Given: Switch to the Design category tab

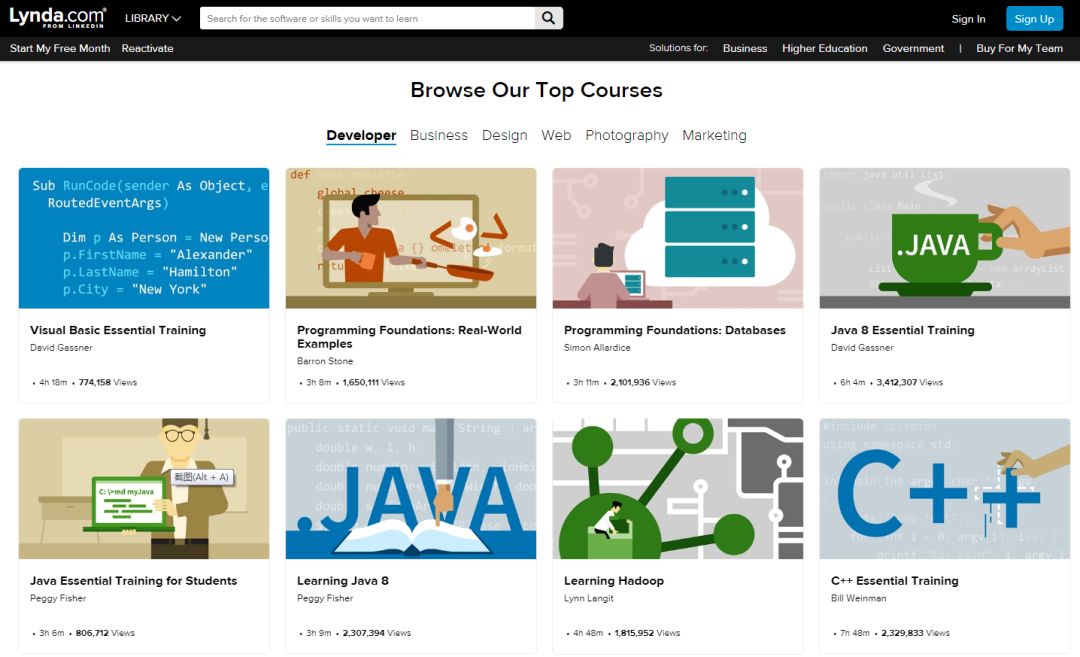Looking at the screenshot, I should [x=504, y=135].
